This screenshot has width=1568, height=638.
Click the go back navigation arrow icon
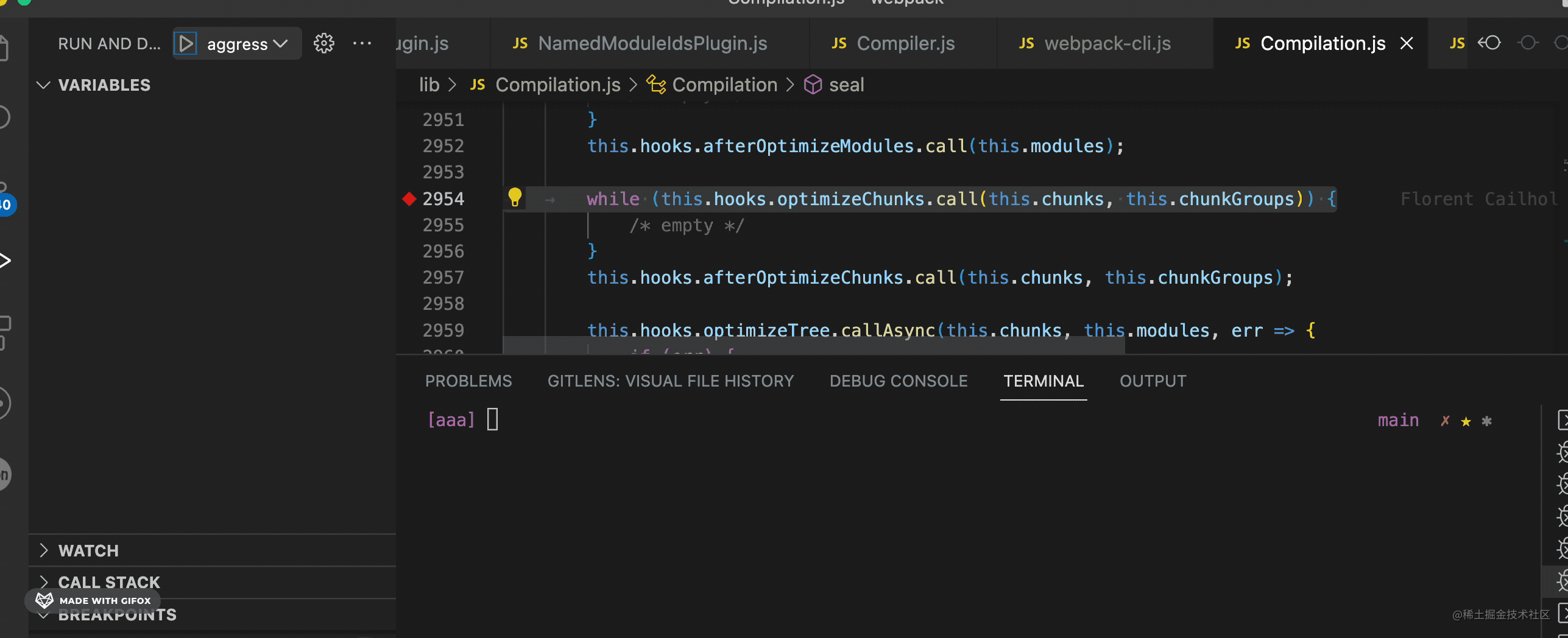pos(1489,43)
